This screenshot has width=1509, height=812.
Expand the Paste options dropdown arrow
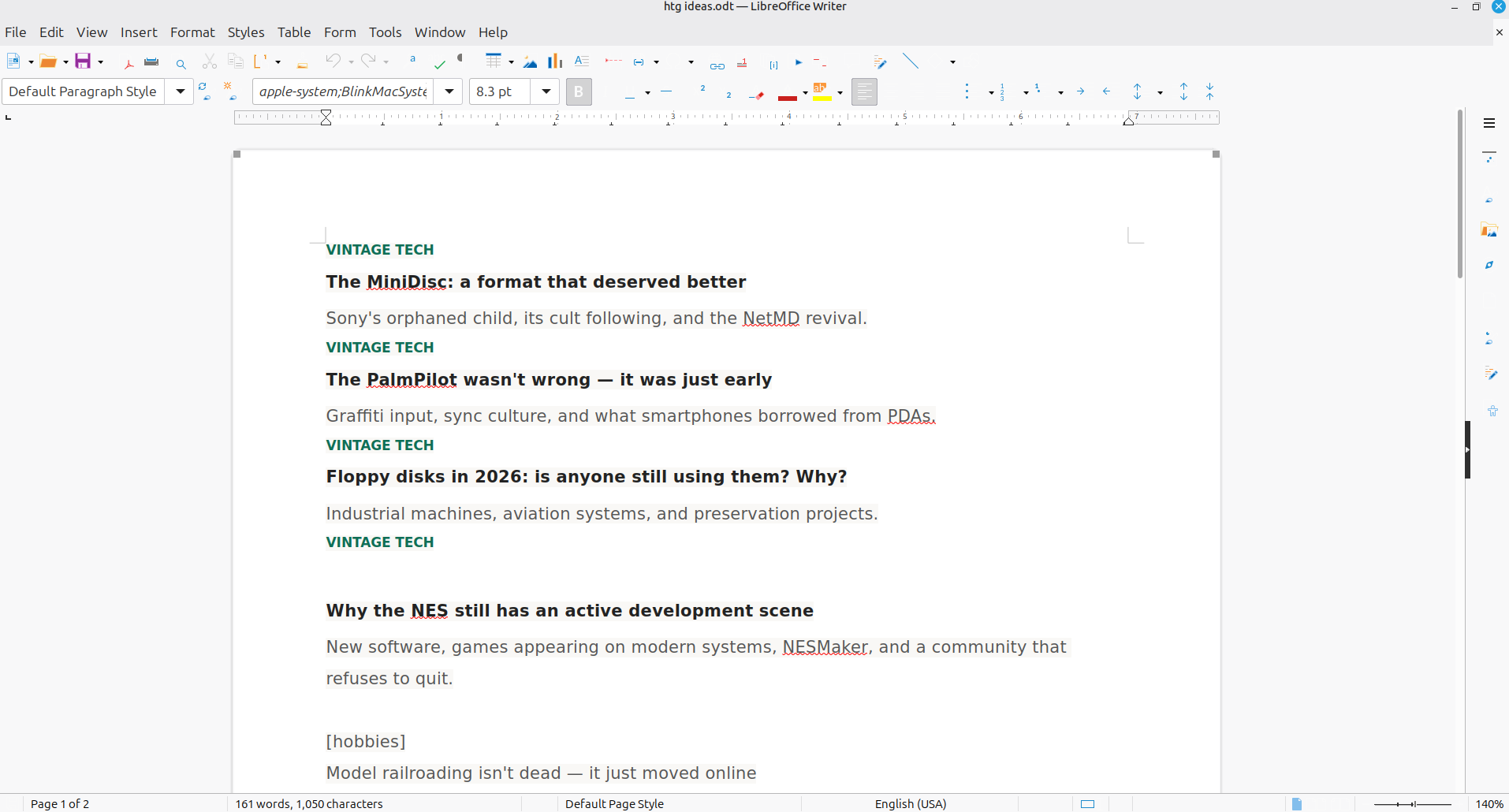pos(278,62)
